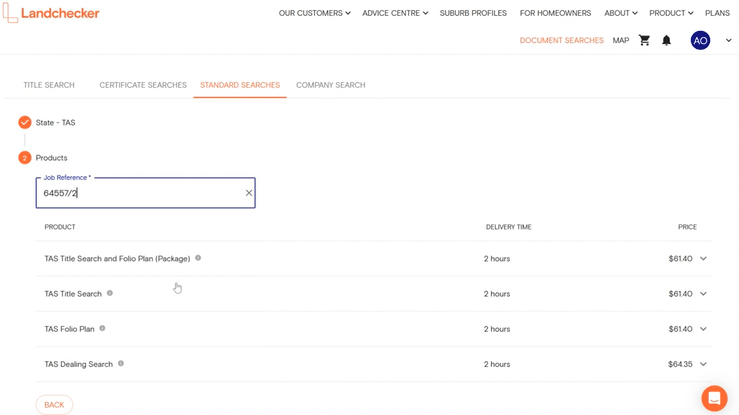This screenshot has width=739, height=415.
Task: Open the Map link
Action: tap(621, 41)
